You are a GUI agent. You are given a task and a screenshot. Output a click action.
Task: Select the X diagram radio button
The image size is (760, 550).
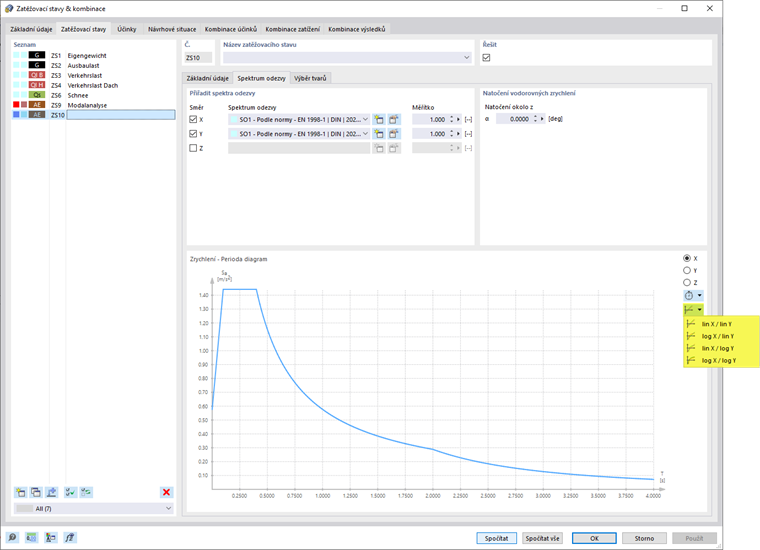click(687, 258)
